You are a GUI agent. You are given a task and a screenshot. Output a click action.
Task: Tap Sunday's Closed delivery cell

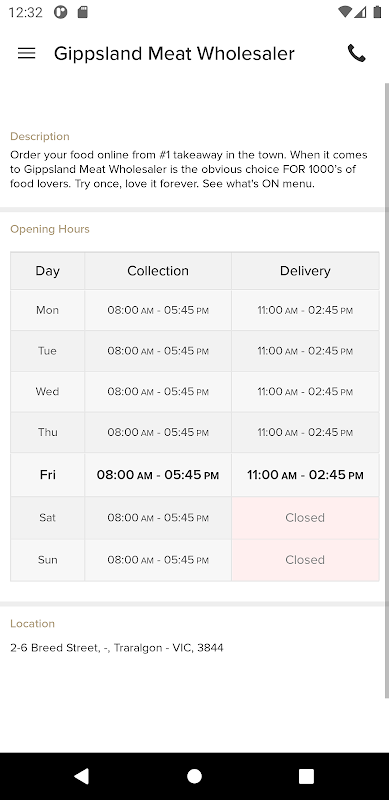coord(305,560)
